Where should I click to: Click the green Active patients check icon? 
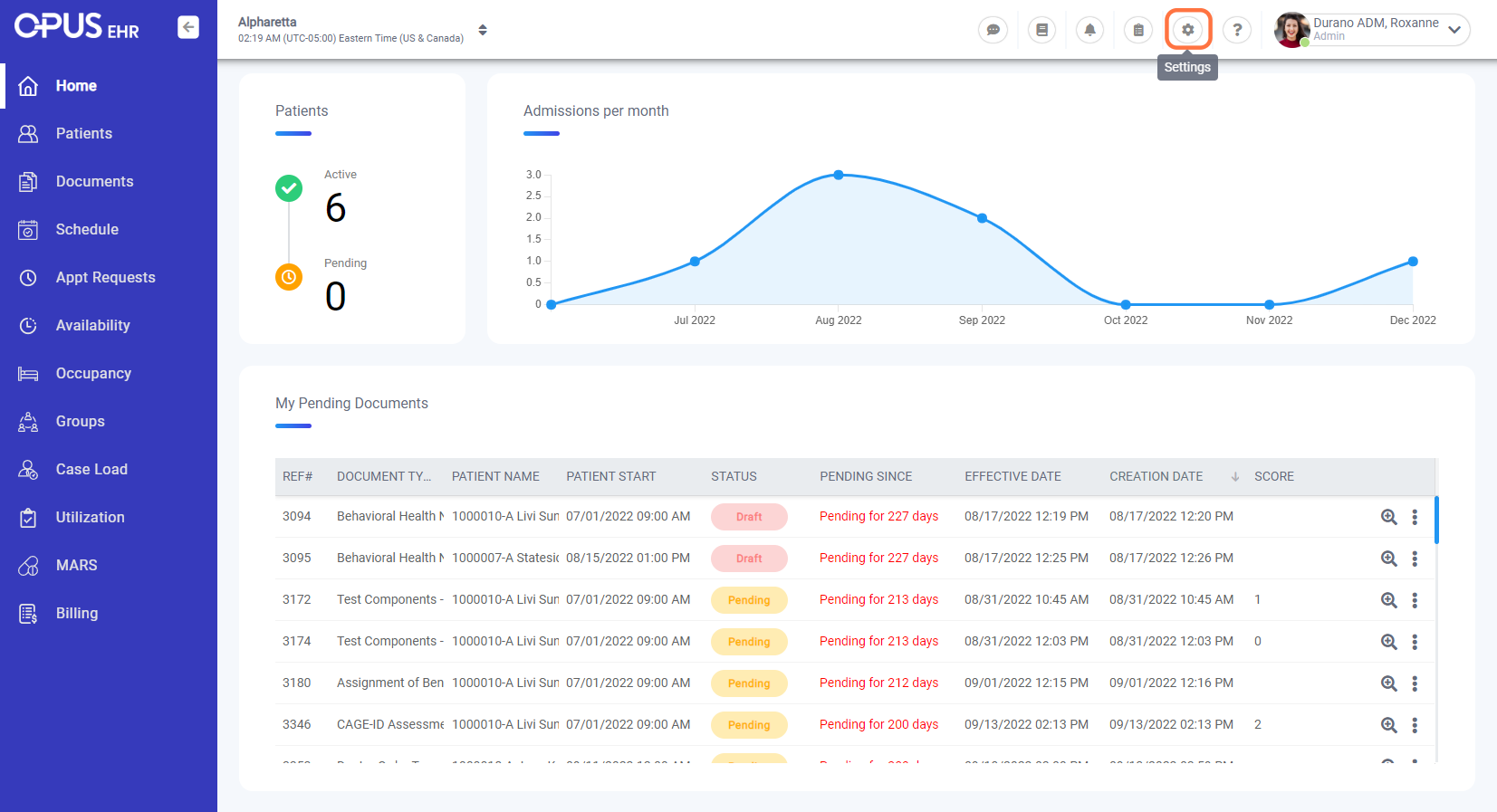(x=289, y=188)
